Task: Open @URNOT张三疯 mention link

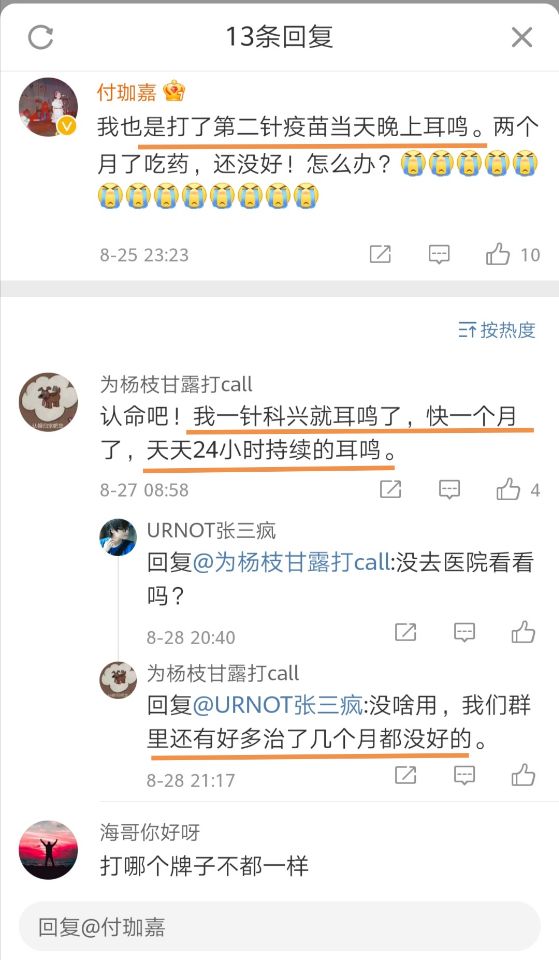Action: click(278, 705)
